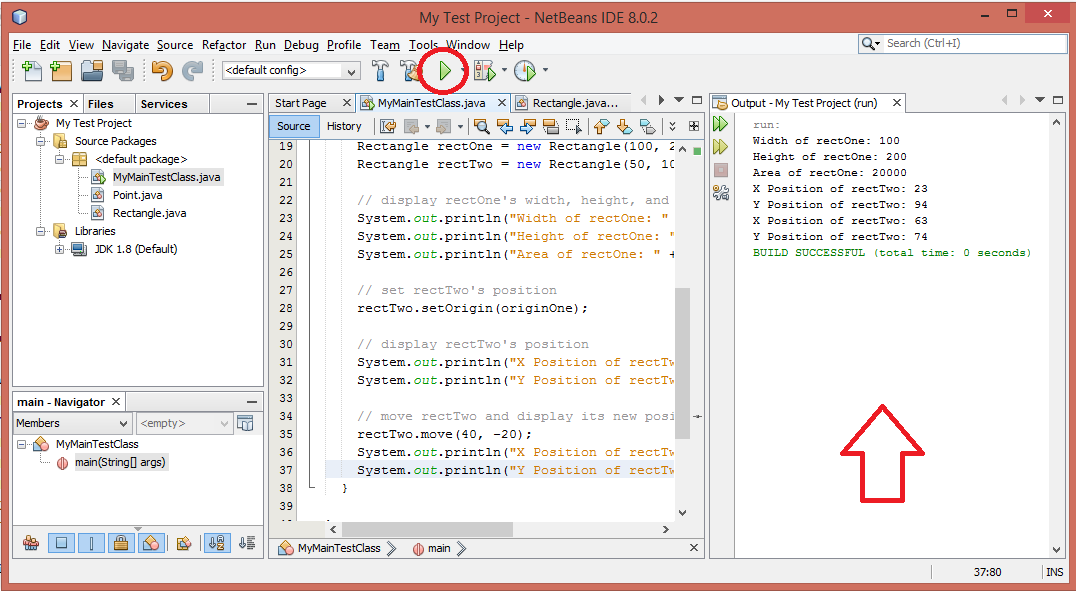This screenshot has width=1076, height=591.
Task: Open the Refactor menu
Action: 224,45
